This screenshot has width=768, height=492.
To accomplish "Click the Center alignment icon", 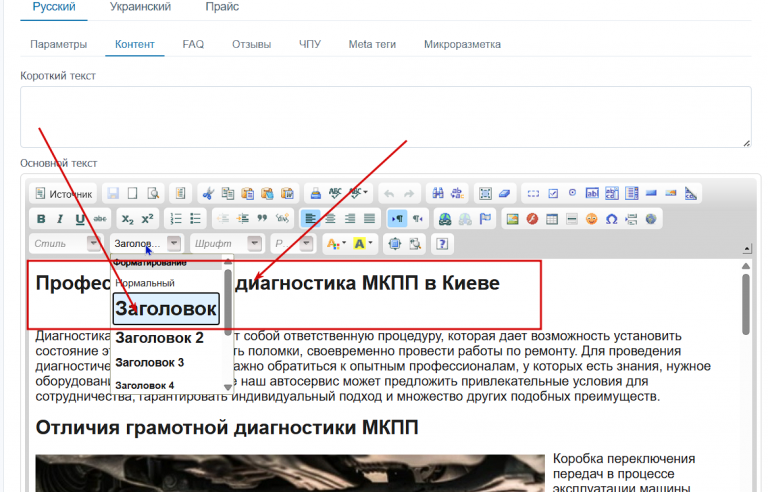I will tap(331, 219).
